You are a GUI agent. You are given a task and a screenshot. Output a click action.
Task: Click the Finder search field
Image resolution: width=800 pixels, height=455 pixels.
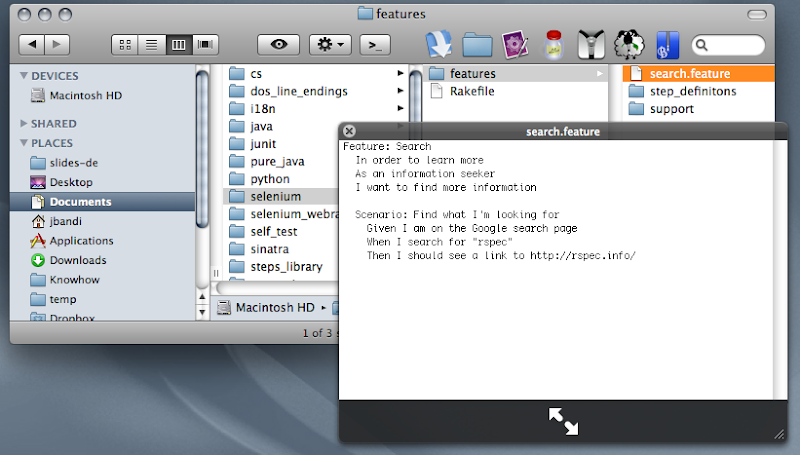(728, 45)
